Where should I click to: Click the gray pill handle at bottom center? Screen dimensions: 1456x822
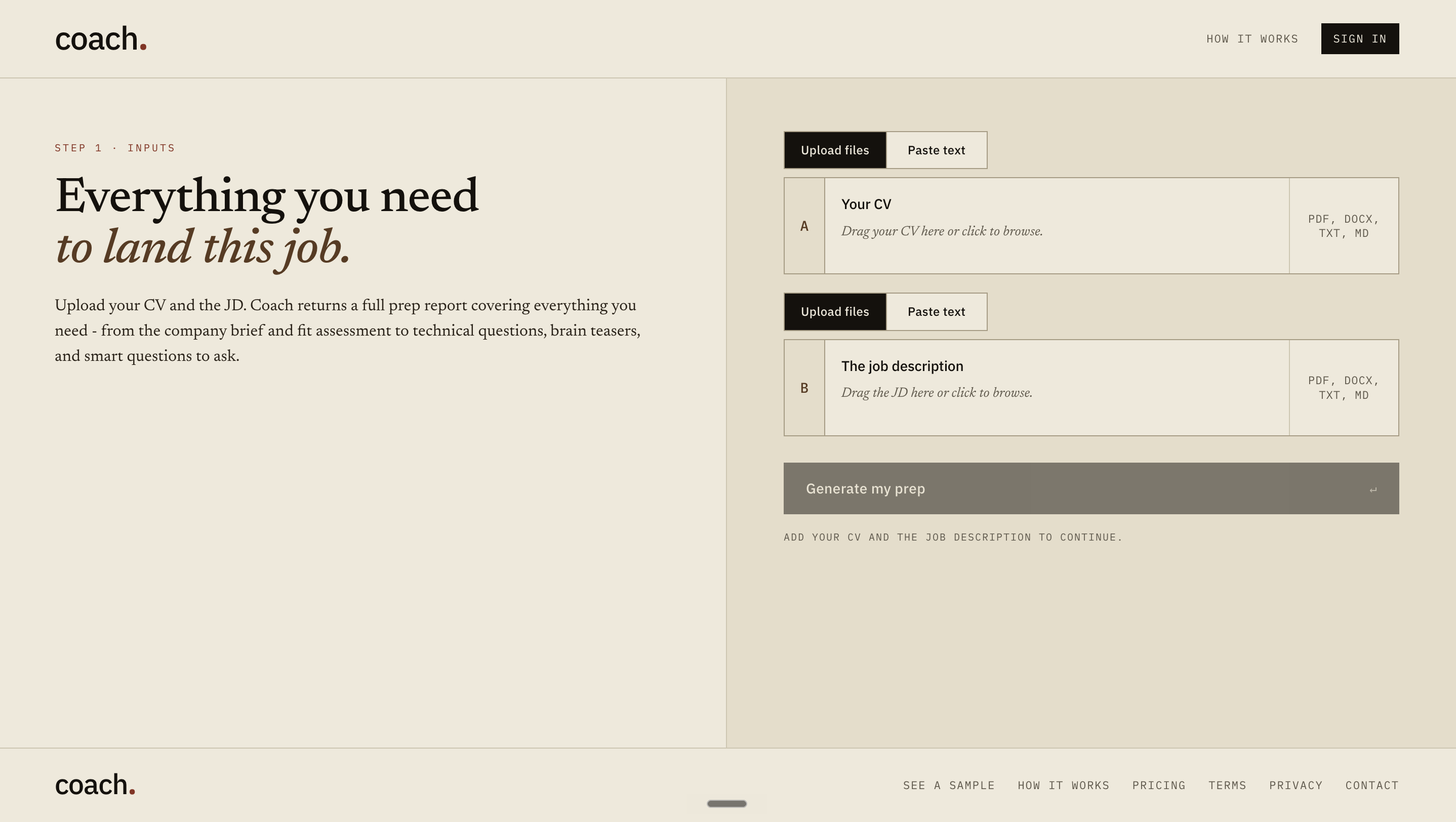pos(727,803)
